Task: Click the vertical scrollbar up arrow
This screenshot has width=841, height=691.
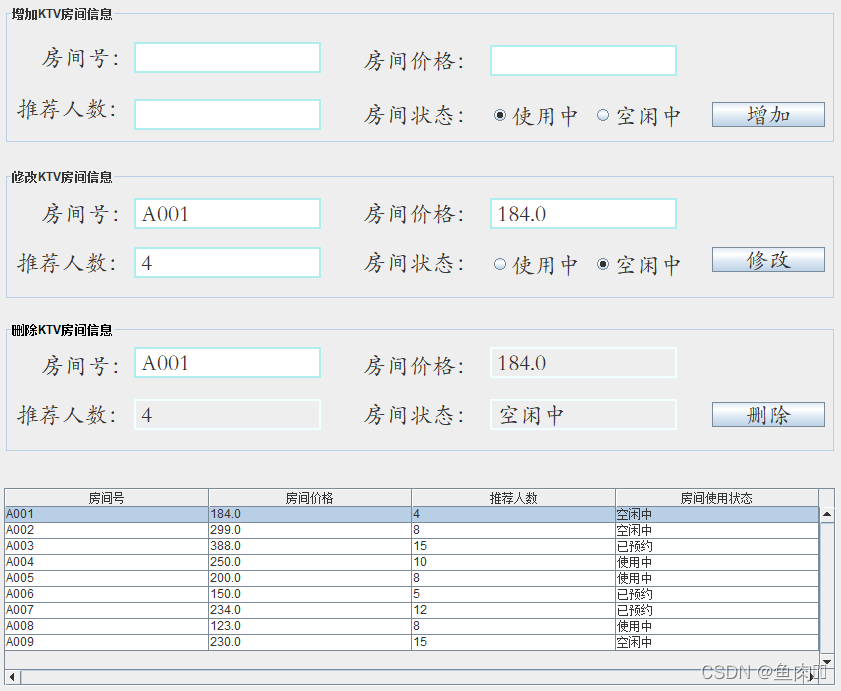Action: pos(827,514)
